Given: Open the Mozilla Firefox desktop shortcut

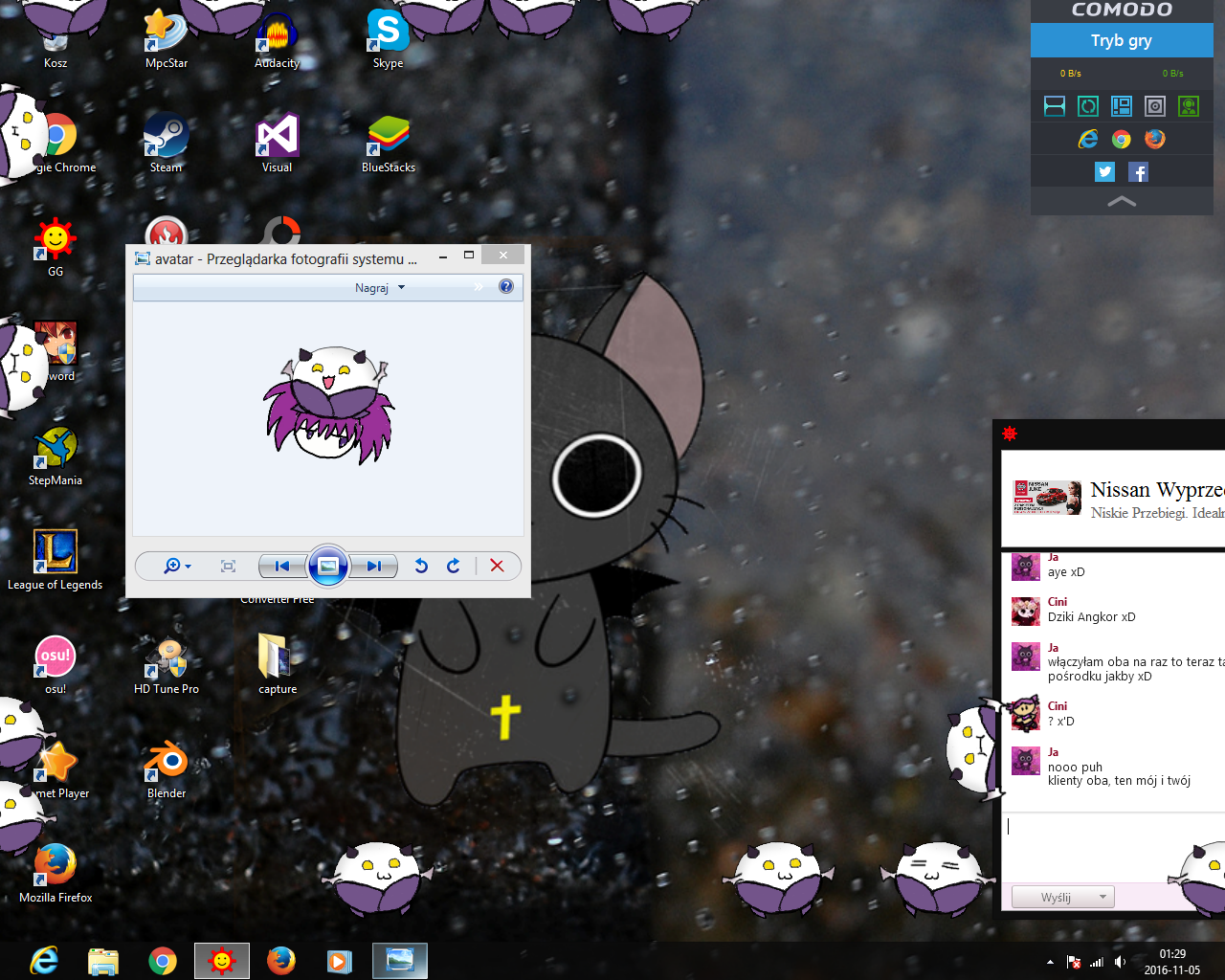Looking at the screenshot, I should pos(56,872).
